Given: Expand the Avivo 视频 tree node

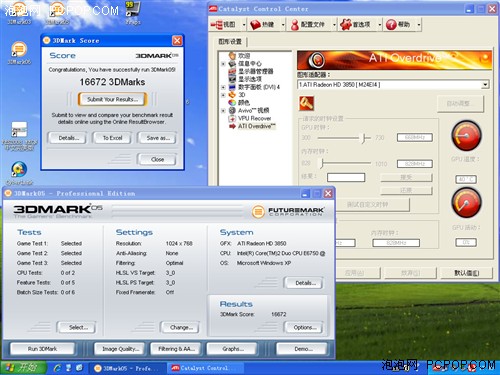Looking at the screenshot, I should [223, 111].
